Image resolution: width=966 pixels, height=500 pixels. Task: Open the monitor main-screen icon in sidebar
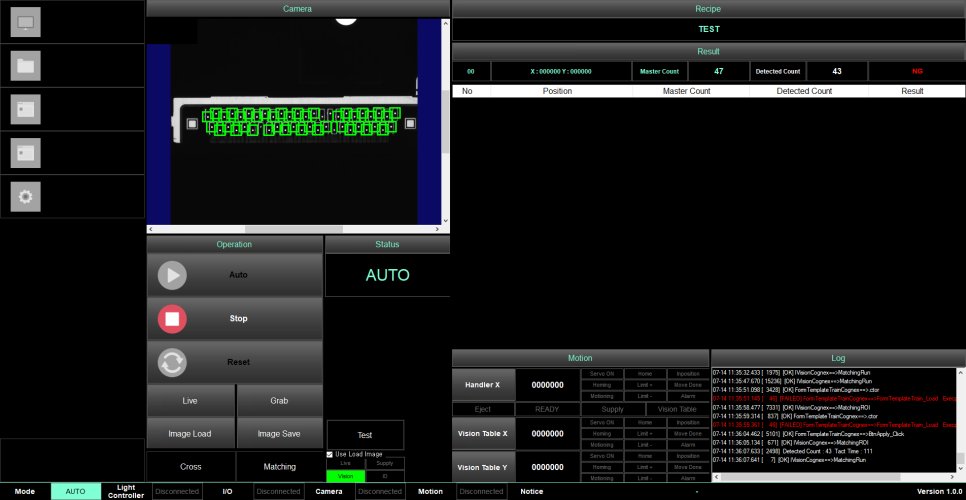click(x=26, y=22)
